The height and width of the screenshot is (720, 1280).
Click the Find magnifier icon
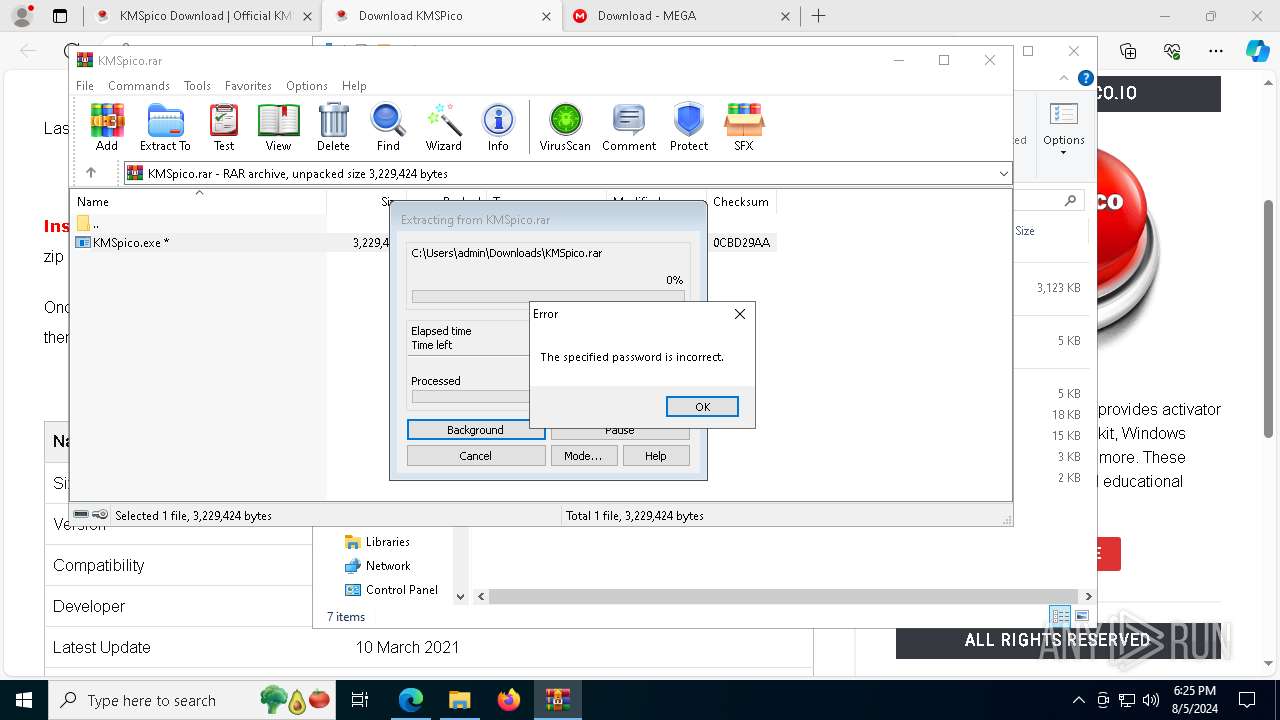pyautogui.click(x=388, y=127)
